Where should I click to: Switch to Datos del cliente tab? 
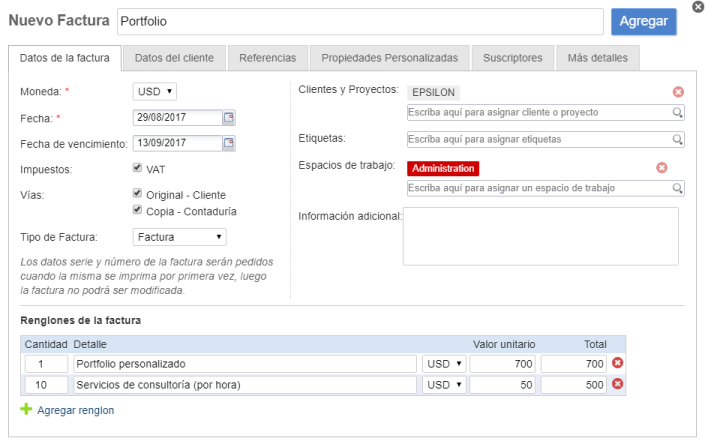[x=174, y=58]
